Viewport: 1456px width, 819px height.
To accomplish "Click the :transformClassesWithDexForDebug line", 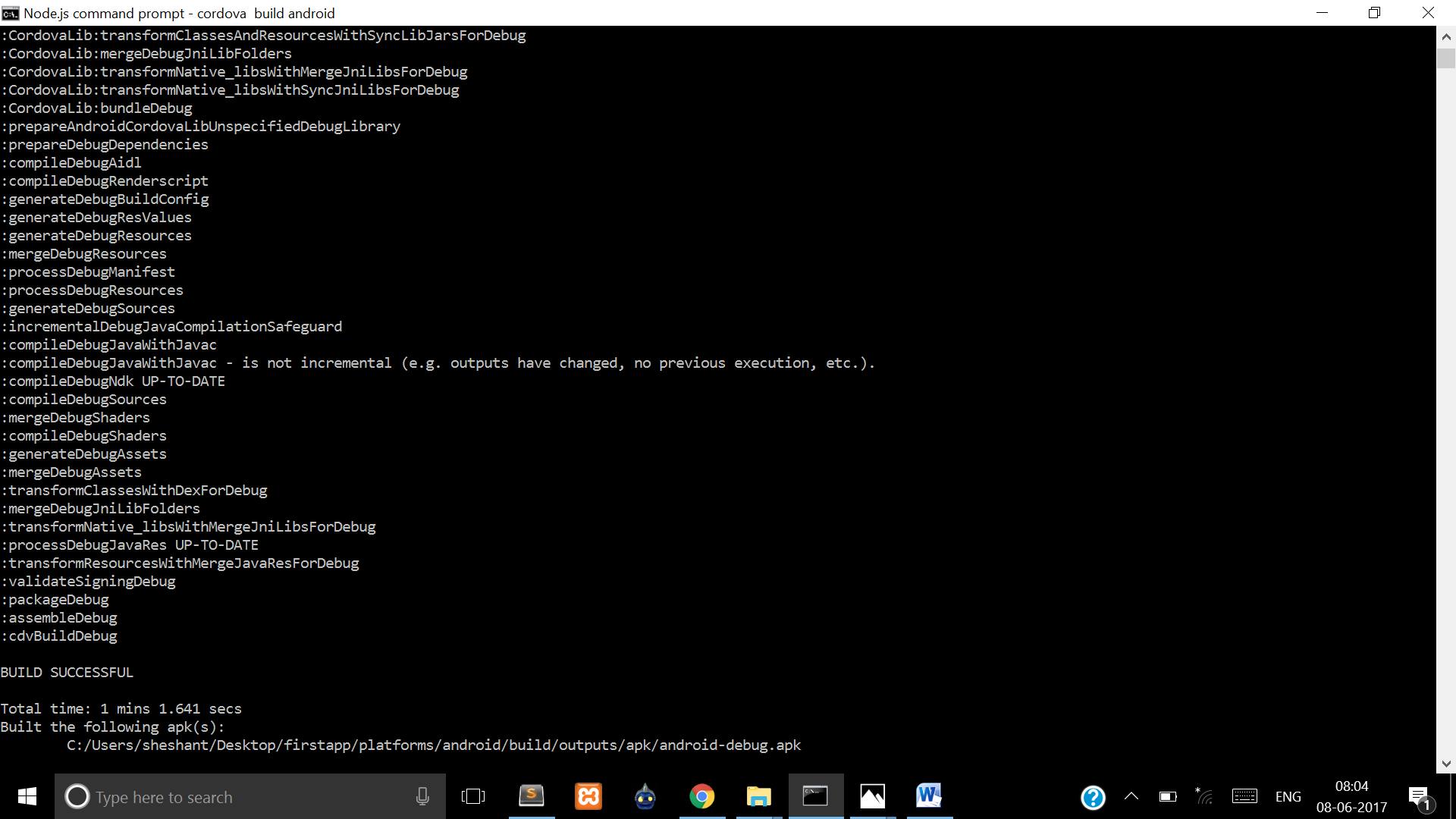I will (134, 491).
